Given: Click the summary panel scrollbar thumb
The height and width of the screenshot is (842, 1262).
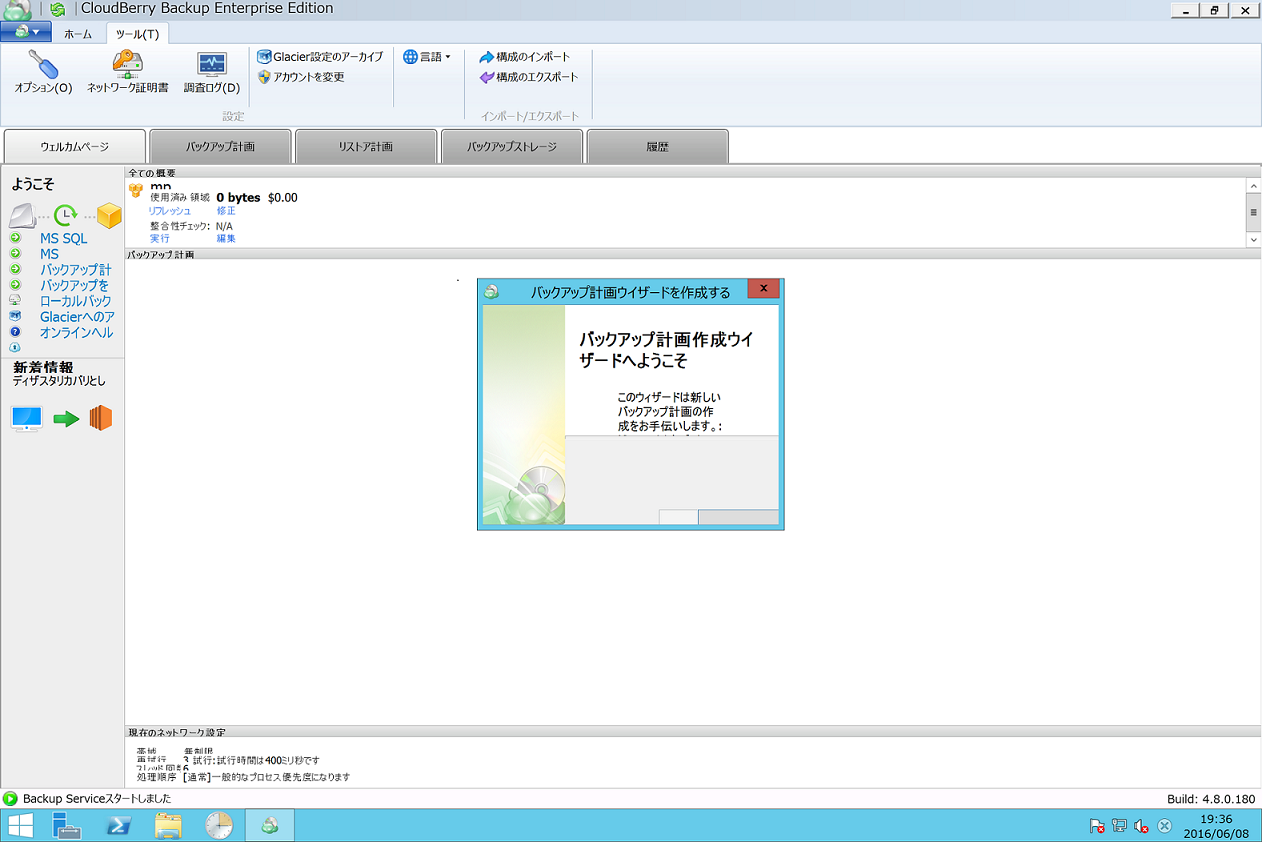Looking at the screenshot, I should coord(1253,213).
